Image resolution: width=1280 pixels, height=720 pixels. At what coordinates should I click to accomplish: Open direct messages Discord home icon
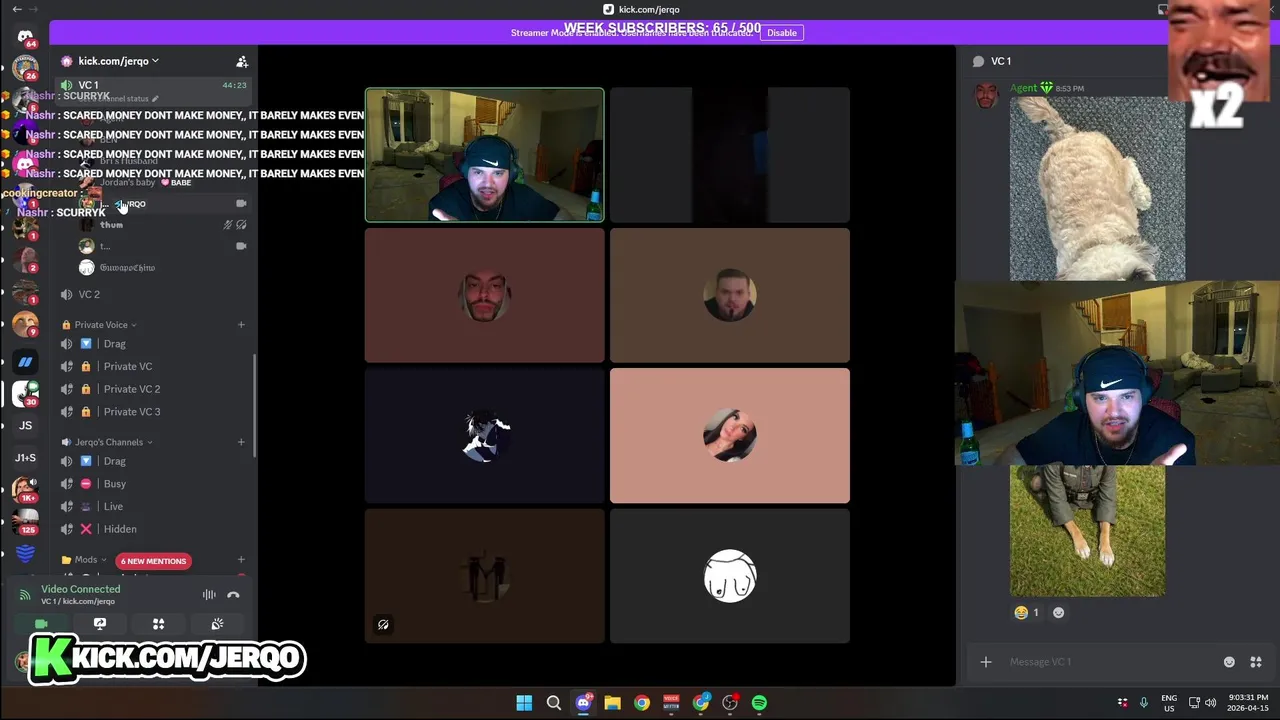coord(25,37)
